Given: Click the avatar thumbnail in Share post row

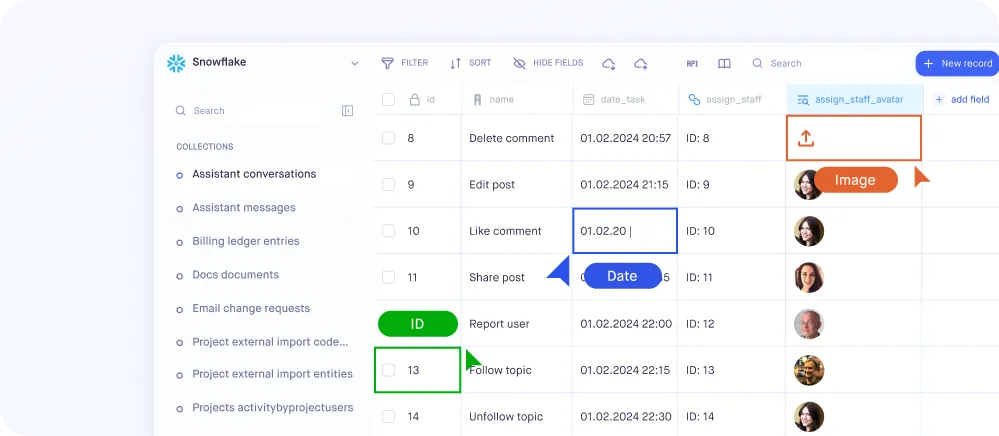Looking at the screenshot, I should point(809,277).
